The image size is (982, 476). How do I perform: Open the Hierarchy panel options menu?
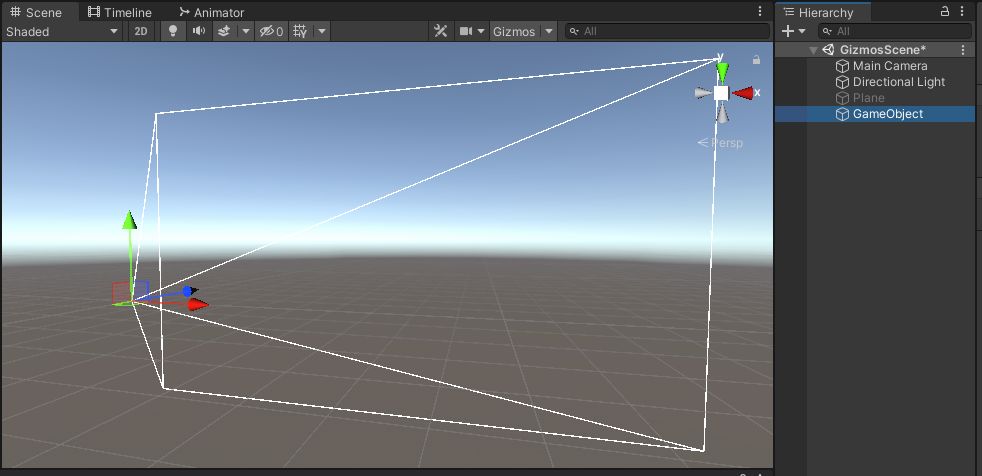coord(963,11)
